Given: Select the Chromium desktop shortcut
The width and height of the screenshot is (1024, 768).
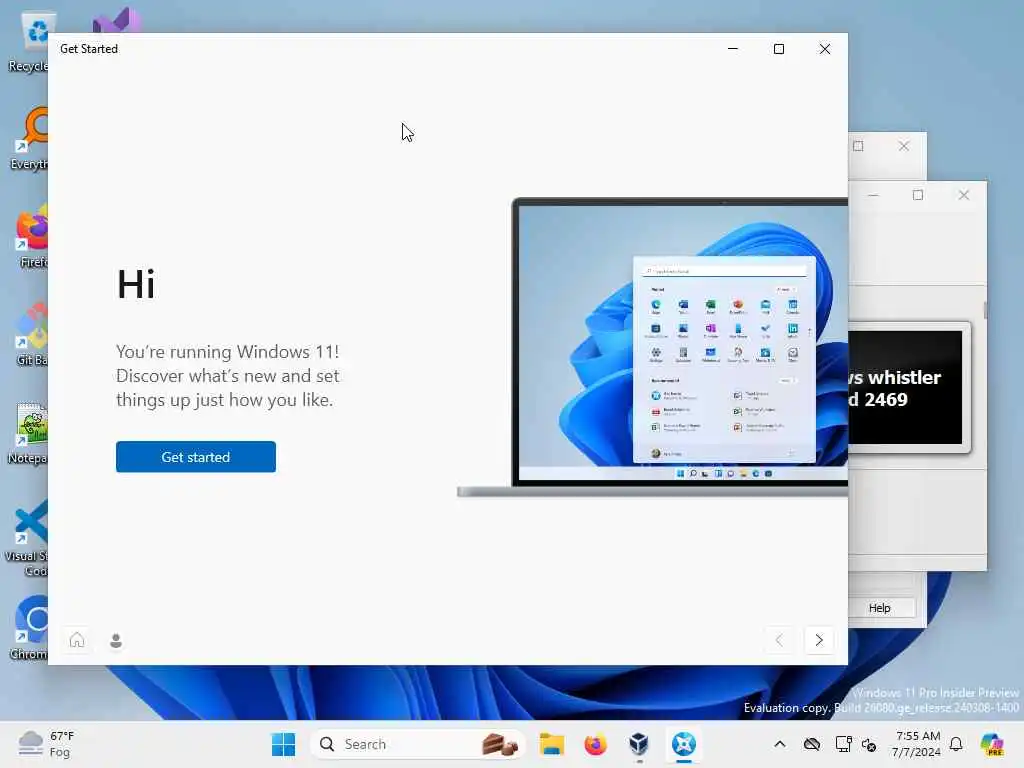Looking at the screenshot, I should (30, 628).
